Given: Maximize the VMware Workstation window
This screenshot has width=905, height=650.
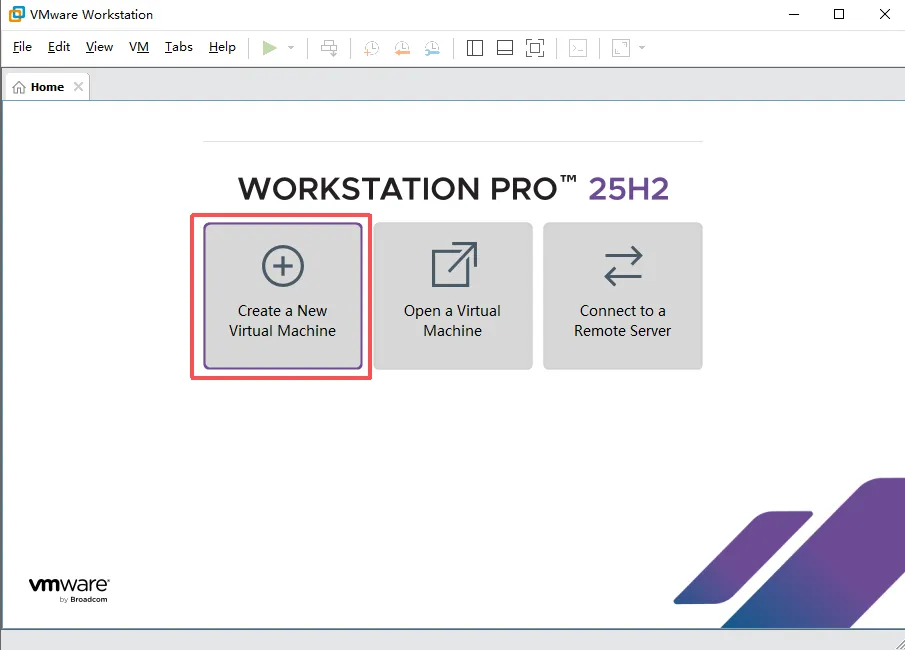Looking at the screenshot, I should (x=839, y=14).
